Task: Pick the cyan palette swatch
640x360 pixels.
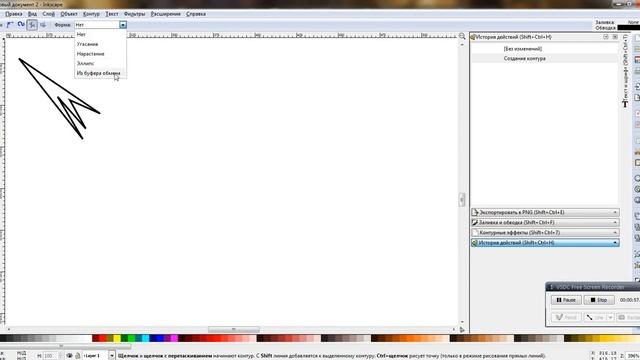Action: click(x=145, y=338)
